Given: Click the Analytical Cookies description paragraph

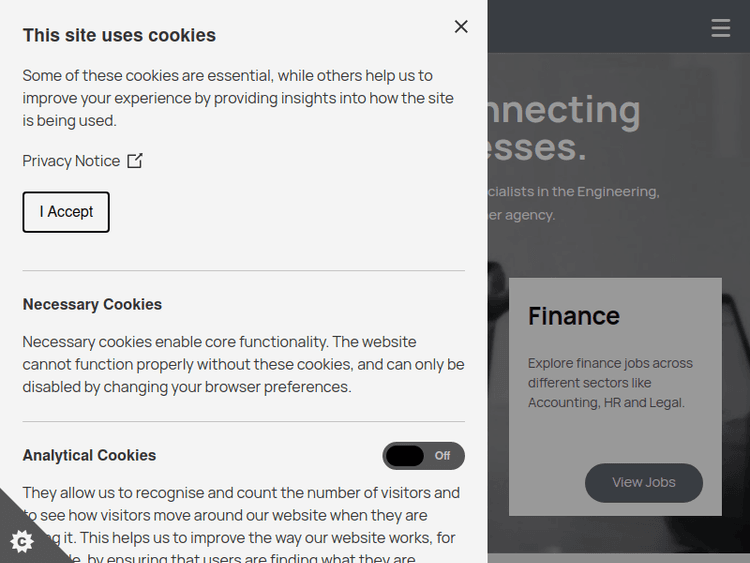Looking at the screenshot, I should click(242, 515).
